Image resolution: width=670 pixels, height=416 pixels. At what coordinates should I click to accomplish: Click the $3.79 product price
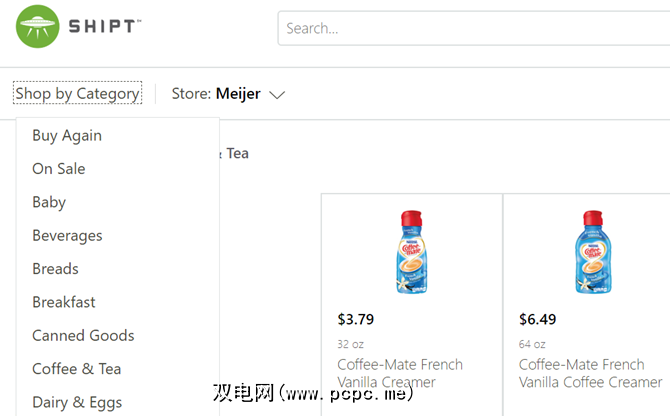[x=358, y=320]
